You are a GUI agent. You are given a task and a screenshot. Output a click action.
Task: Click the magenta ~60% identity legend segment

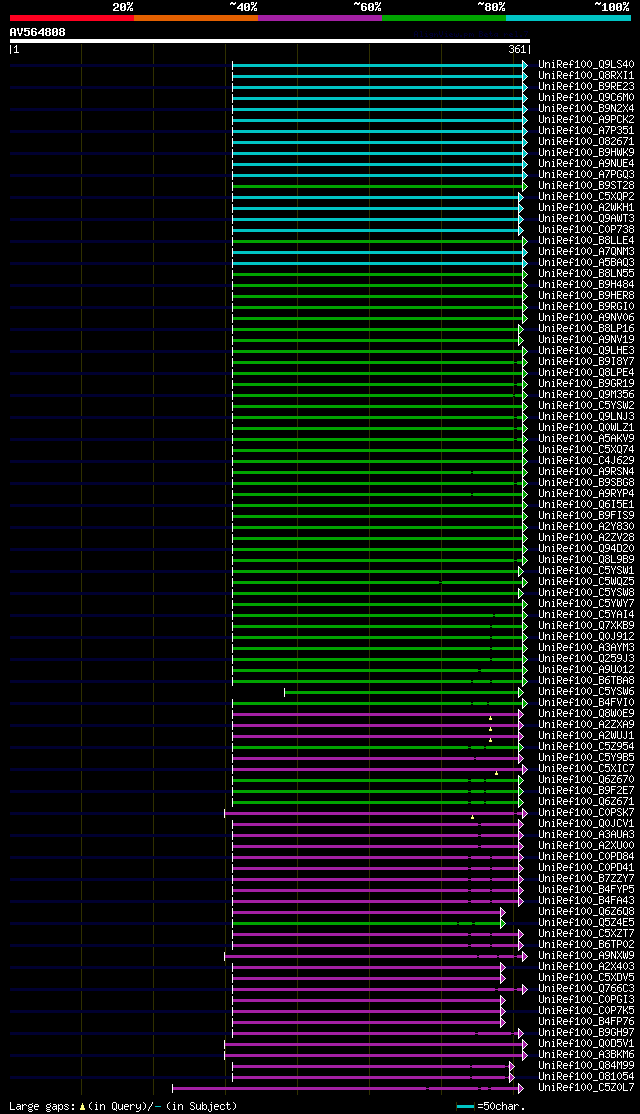[x=320, y=18]
